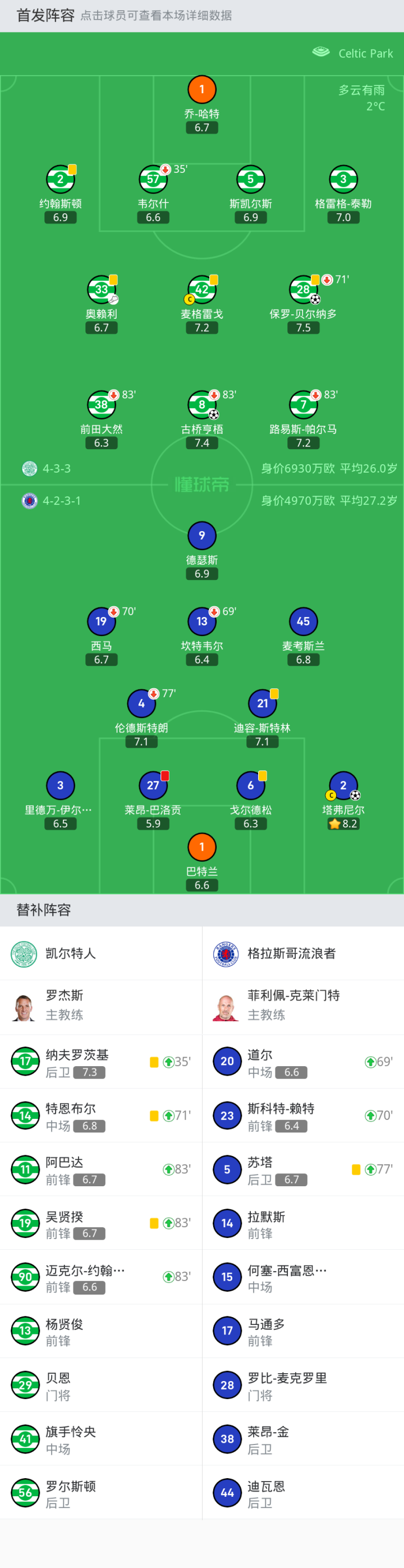Viewport: 404px width, 1568px height.
Task: Open player 保罗-贝尔纳多 number 28 icon
Action: pyautogui.click(x=303, y=290)
